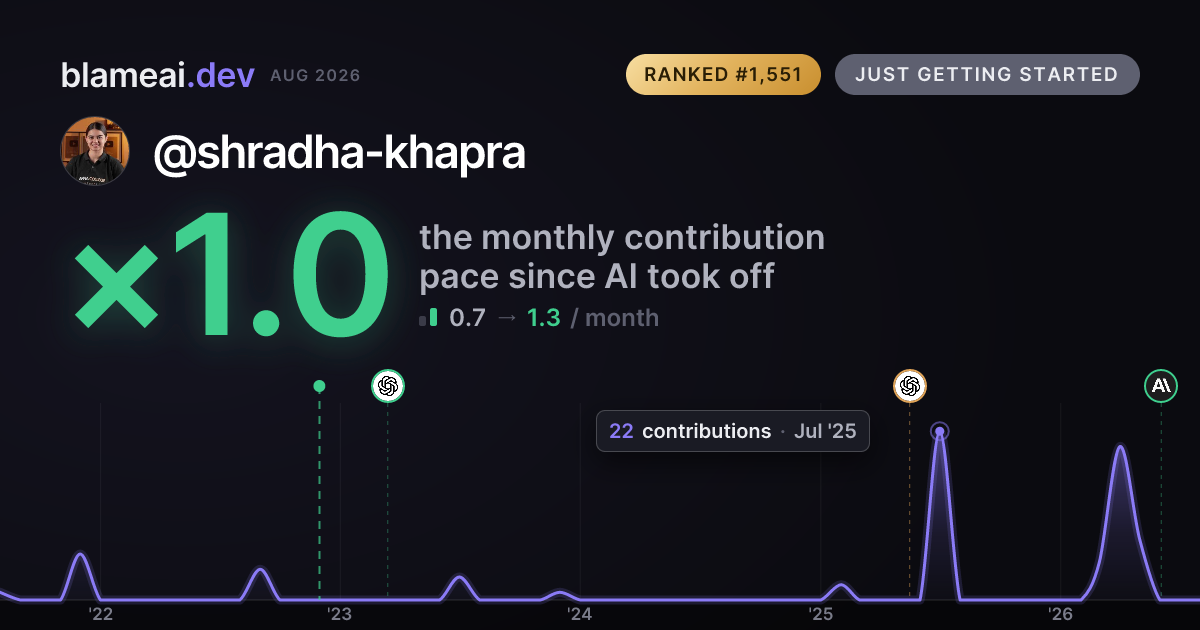Click the first OpenAI logo marker in 2023
Viewport: 1200px width, 630px height.
point(388,386)
